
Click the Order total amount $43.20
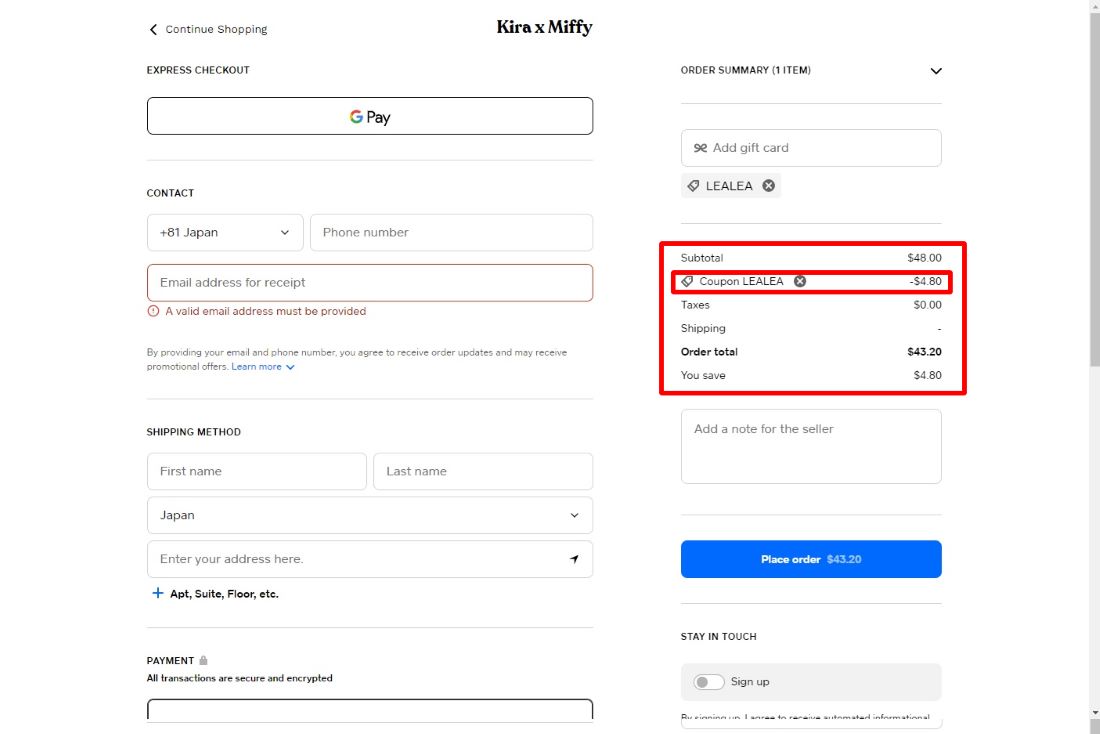[x=924, y=352]
